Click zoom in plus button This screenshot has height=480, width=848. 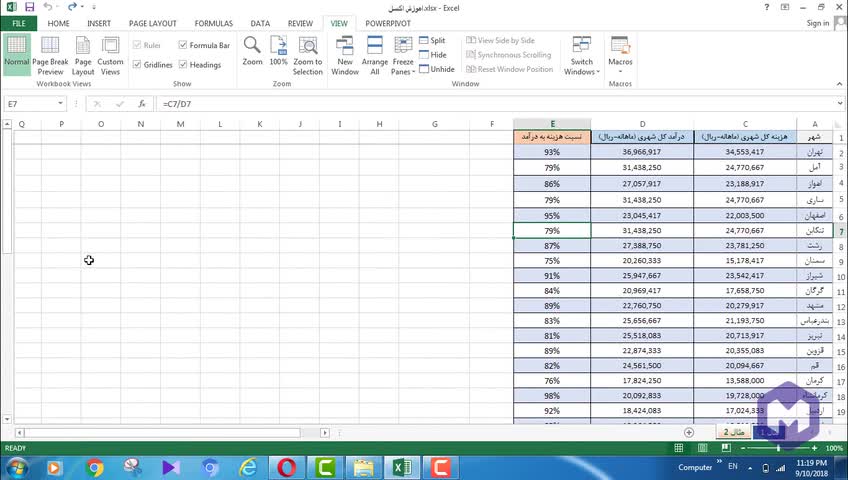pos(814,448)
